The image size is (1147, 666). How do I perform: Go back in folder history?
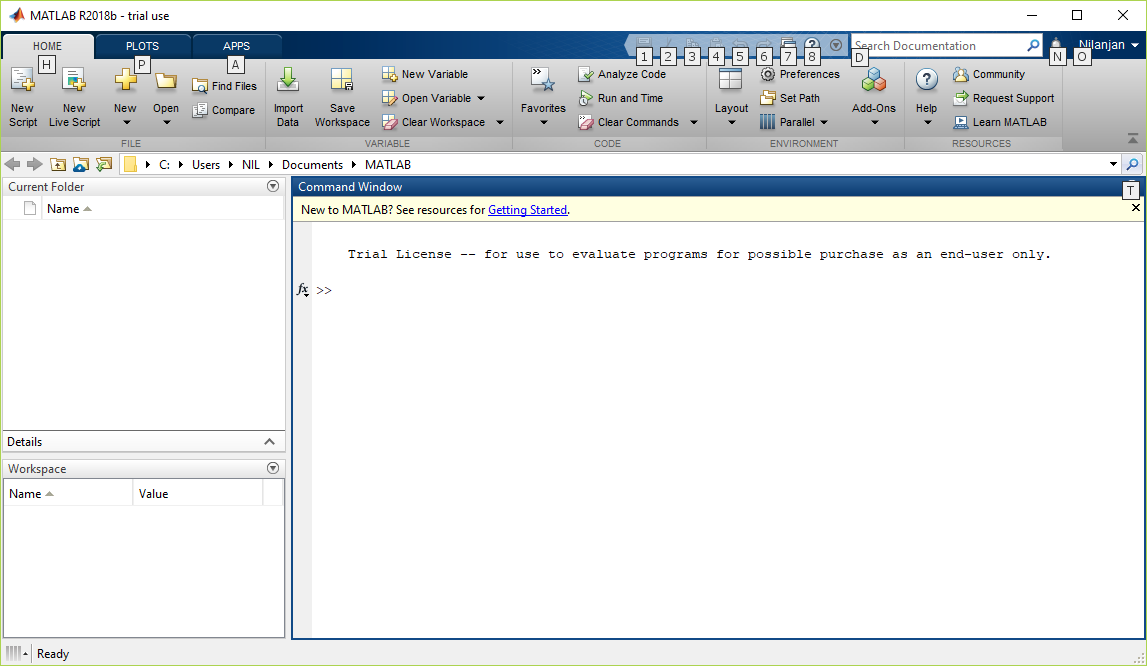click(12, 164)
